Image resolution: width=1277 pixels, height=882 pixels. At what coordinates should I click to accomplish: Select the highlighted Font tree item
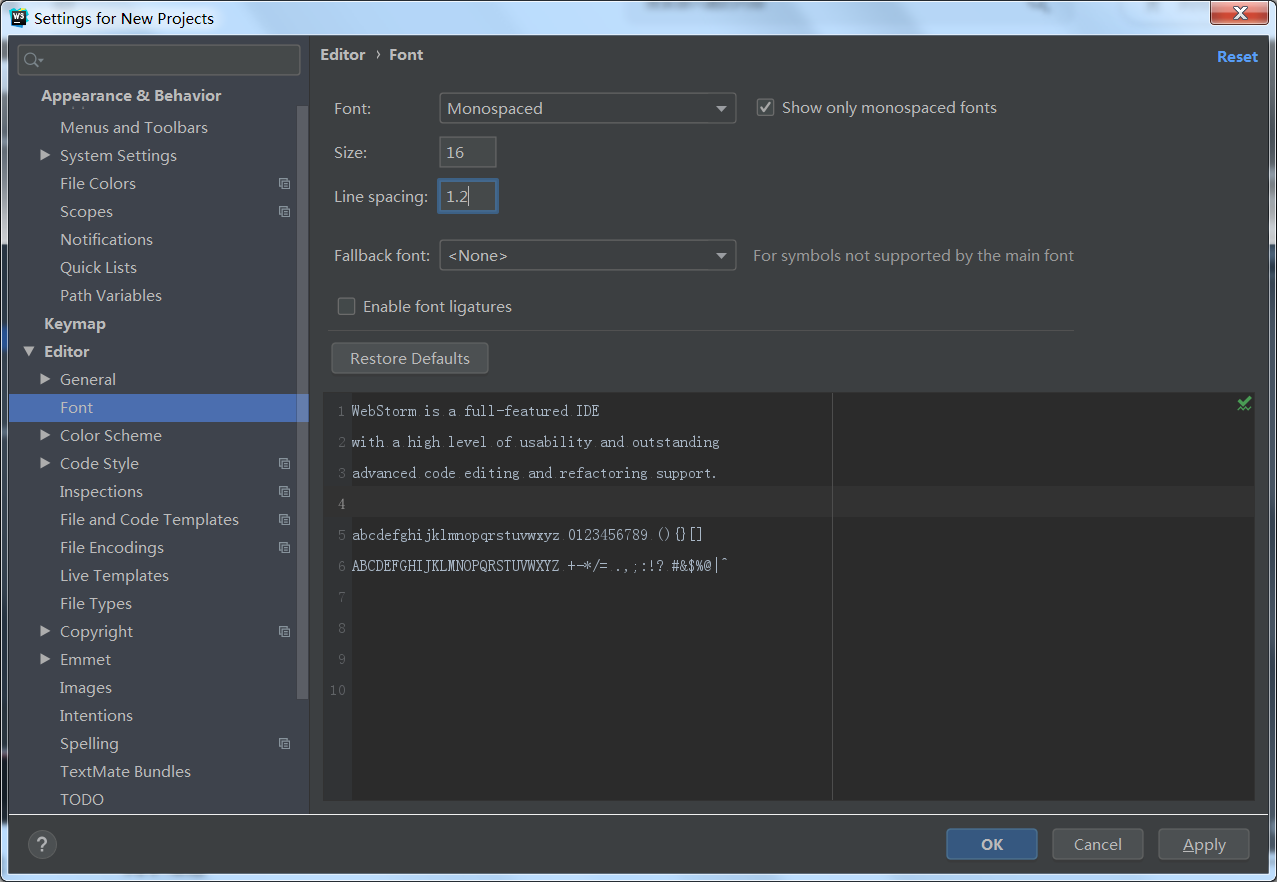point(159,407)
